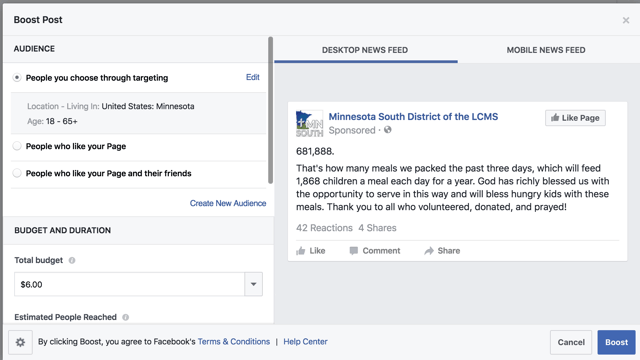Open Terms & Conditions link
Image resolution: width=640 pixels, height=360 pixels.
coord(234,342)
